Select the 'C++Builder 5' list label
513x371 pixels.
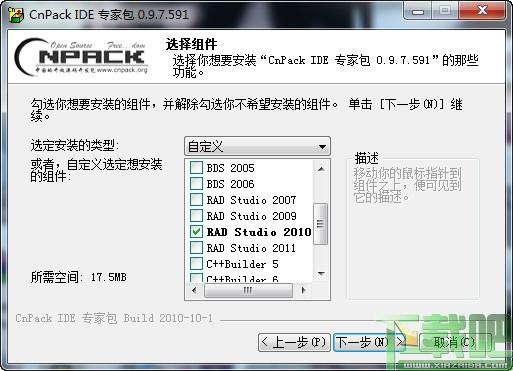pos(242,264)
